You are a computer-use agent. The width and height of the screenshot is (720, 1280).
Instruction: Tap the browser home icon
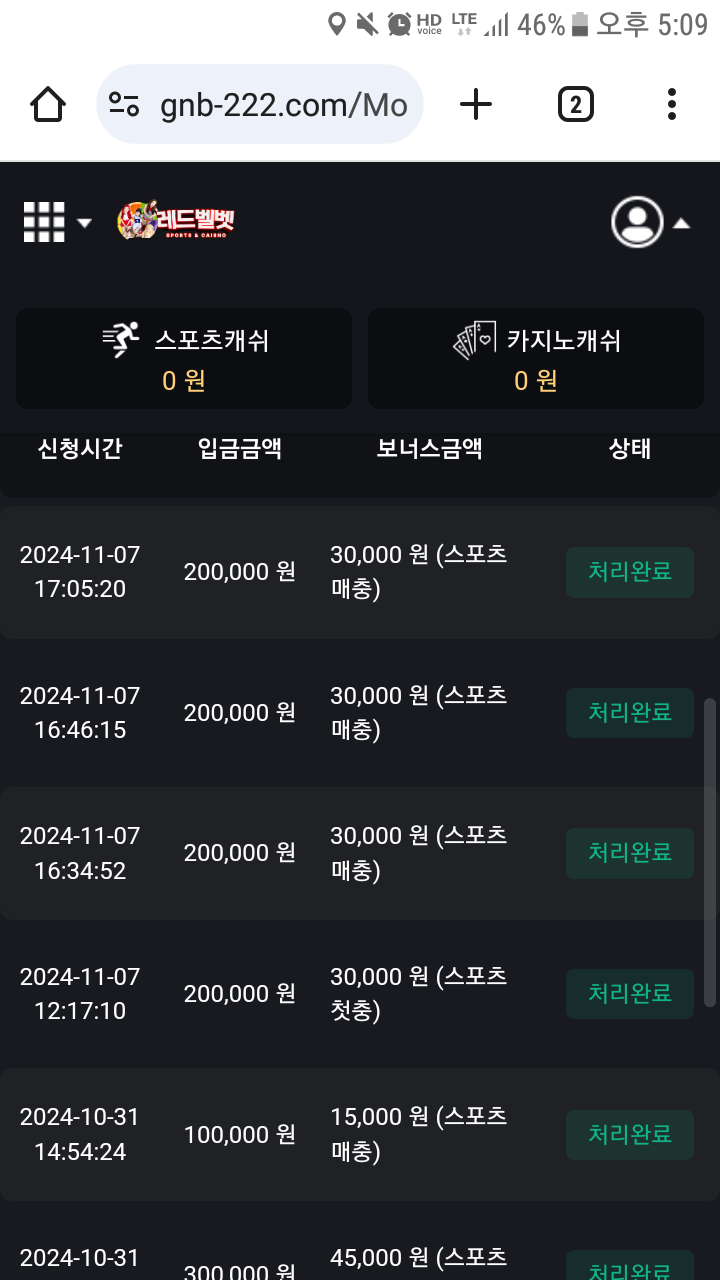click(48, 104)
